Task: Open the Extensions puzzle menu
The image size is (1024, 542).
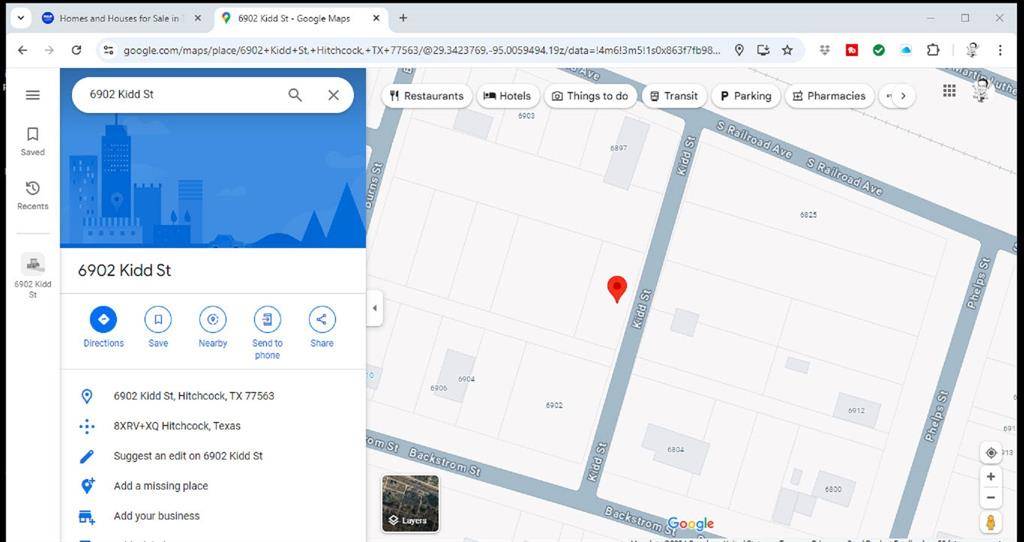Action: click(x=933, y=50)
